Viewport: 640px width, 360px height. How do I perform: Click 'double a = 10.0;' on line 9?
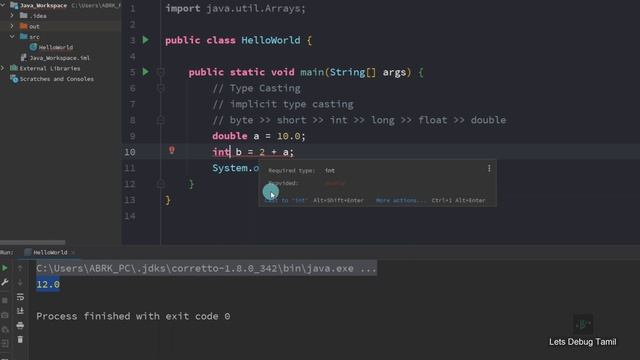[x=258, y=136]
